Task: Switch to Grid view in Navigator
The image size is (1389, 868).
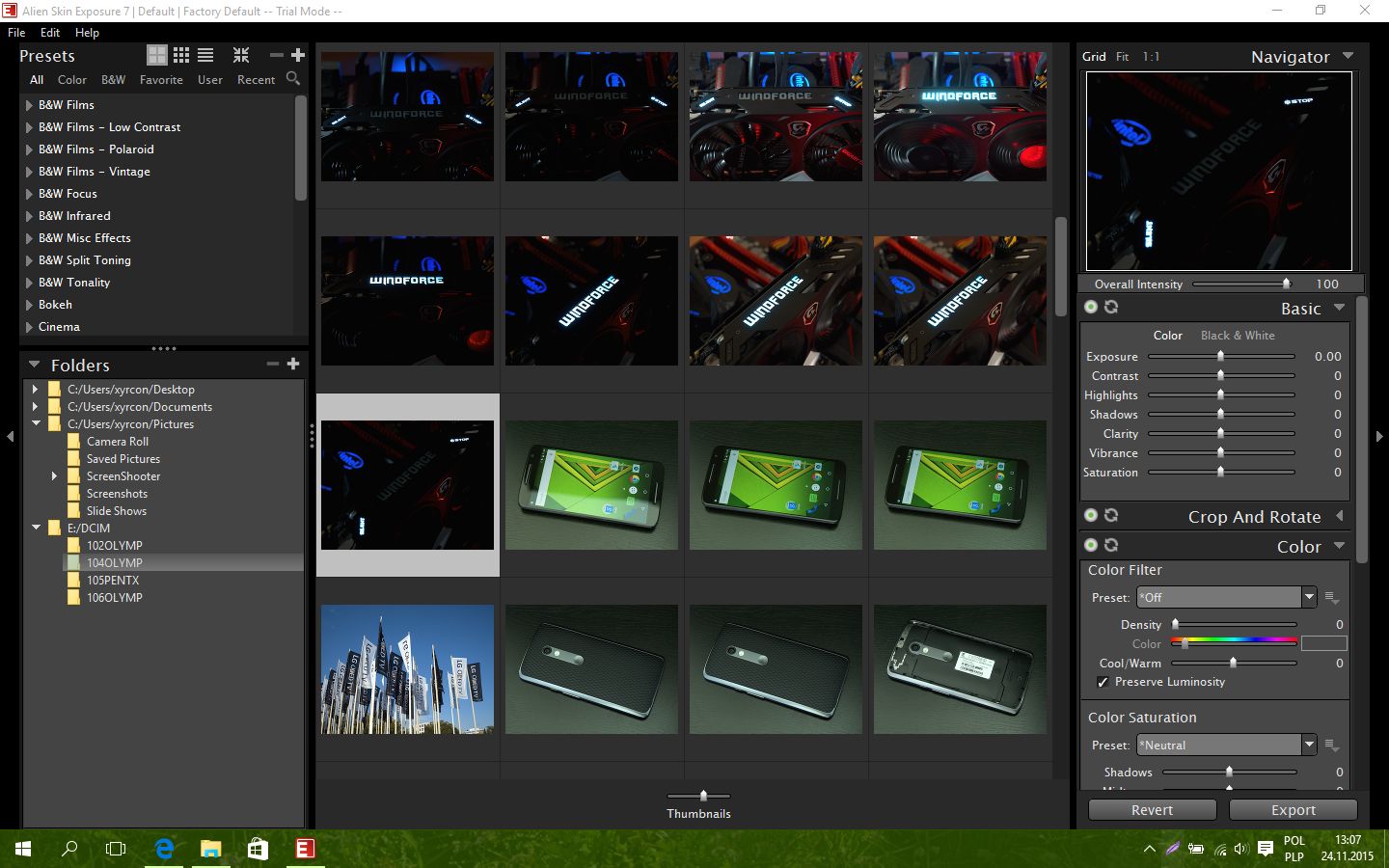Action: pos(1094,57)
